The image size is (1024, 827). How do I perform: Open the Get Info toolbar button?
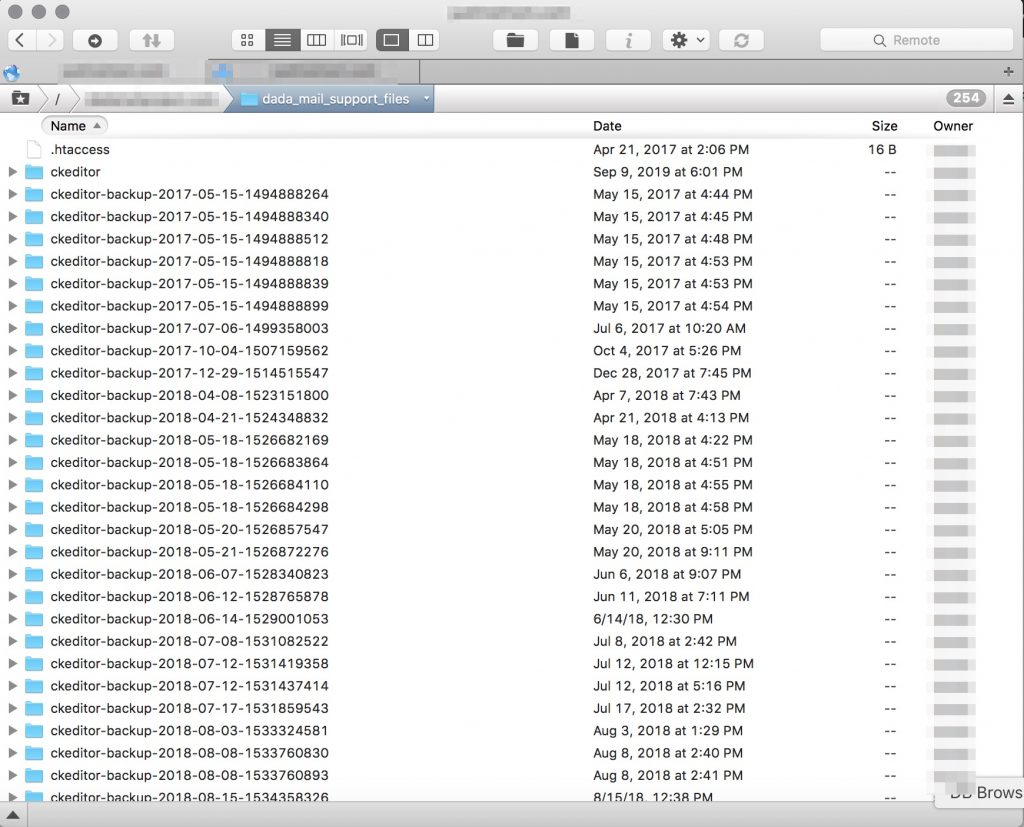pos(628,41)
